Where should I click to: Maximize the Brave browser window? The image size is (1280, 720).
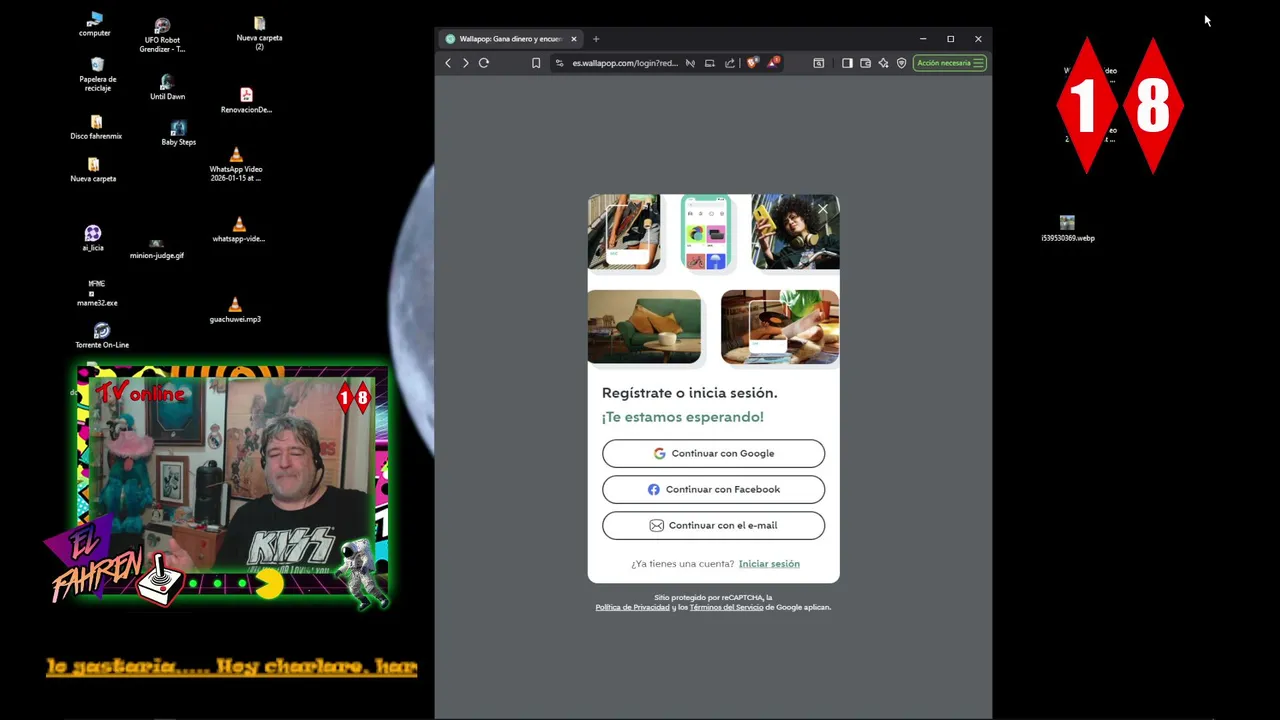(x=951, y=39)
